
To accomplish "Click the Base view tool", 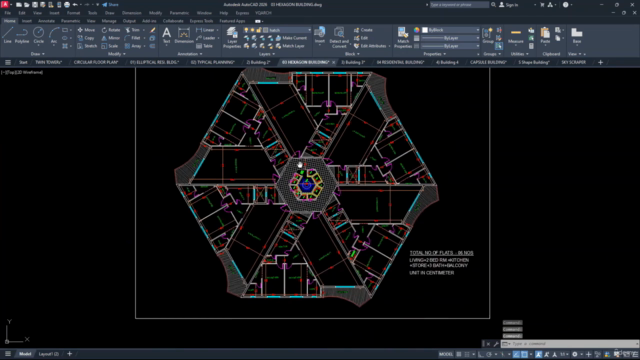I will (x=576, y=36).
